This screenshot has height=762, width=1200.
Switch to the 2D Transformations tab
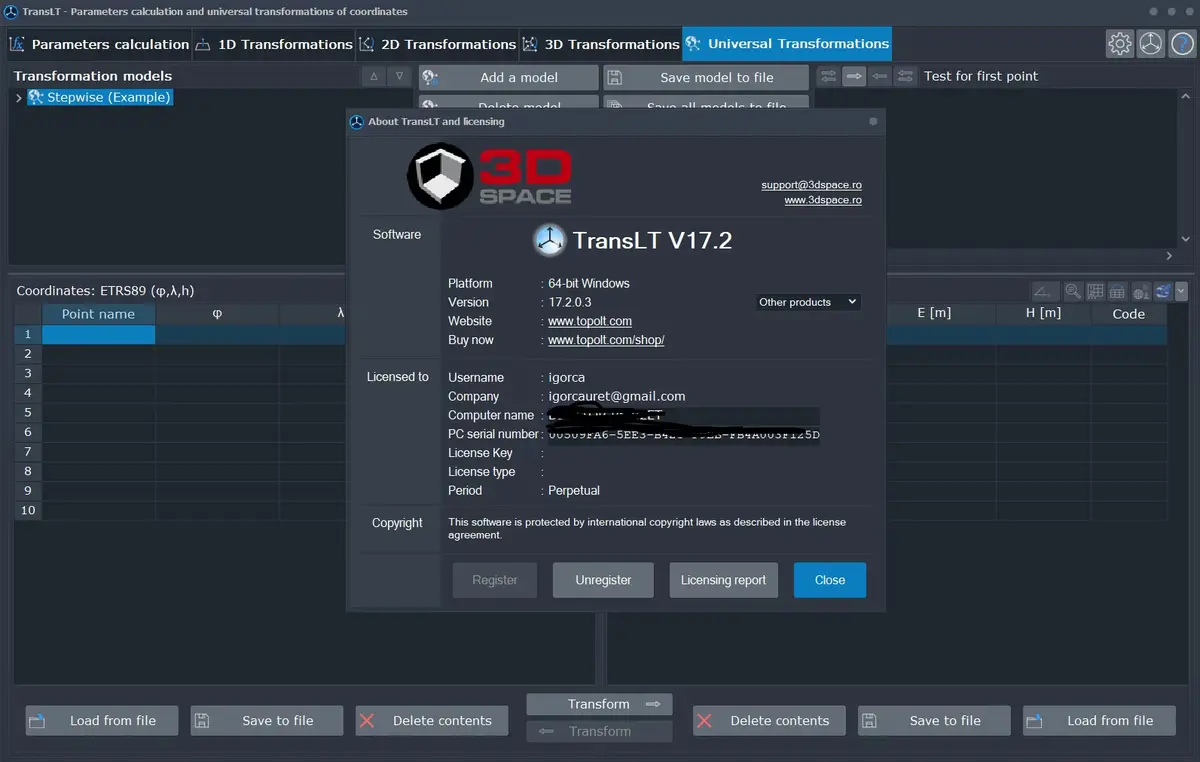437,44
